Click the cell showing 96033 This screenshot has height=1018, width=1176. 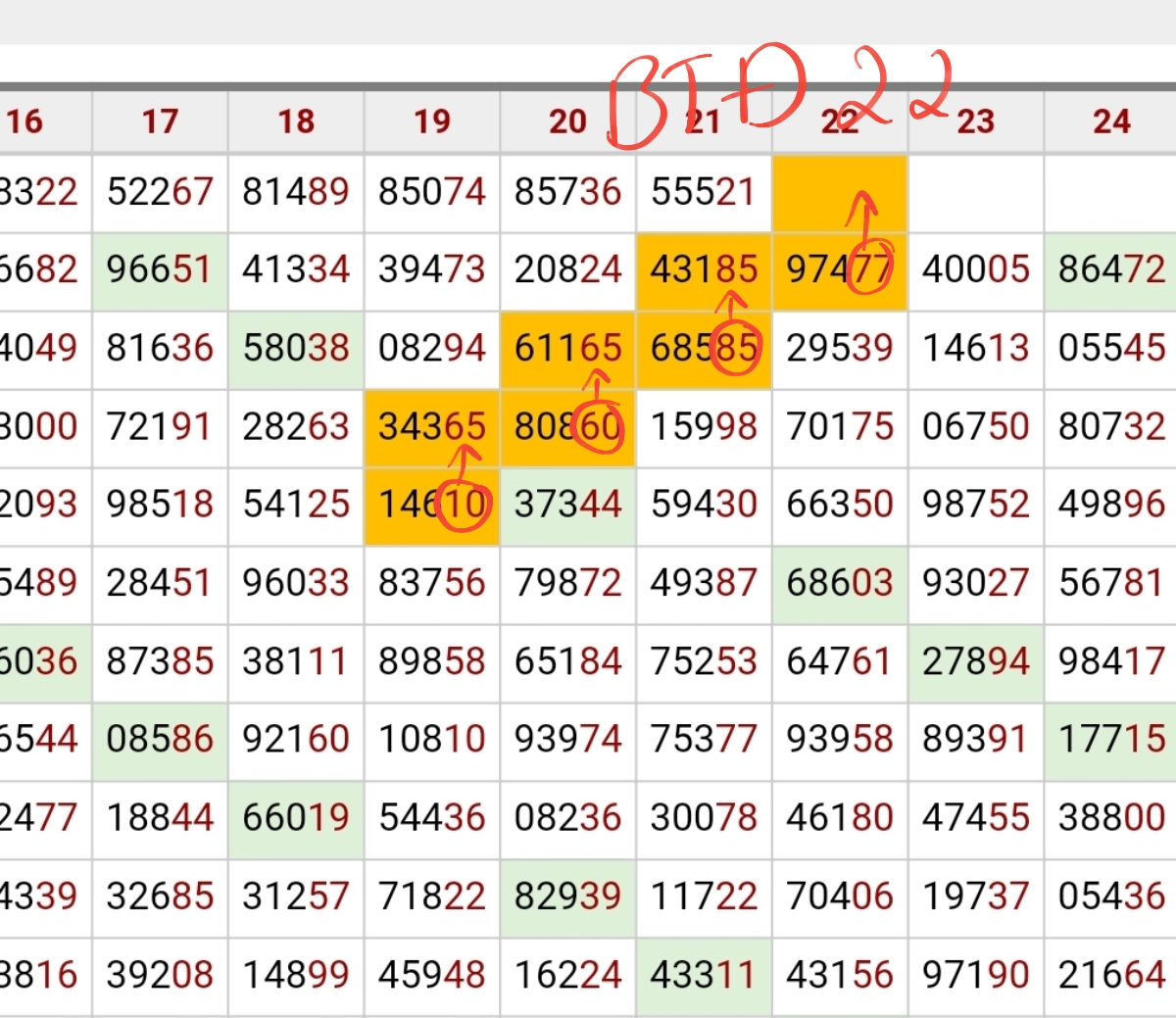click(x=296, y=583)
